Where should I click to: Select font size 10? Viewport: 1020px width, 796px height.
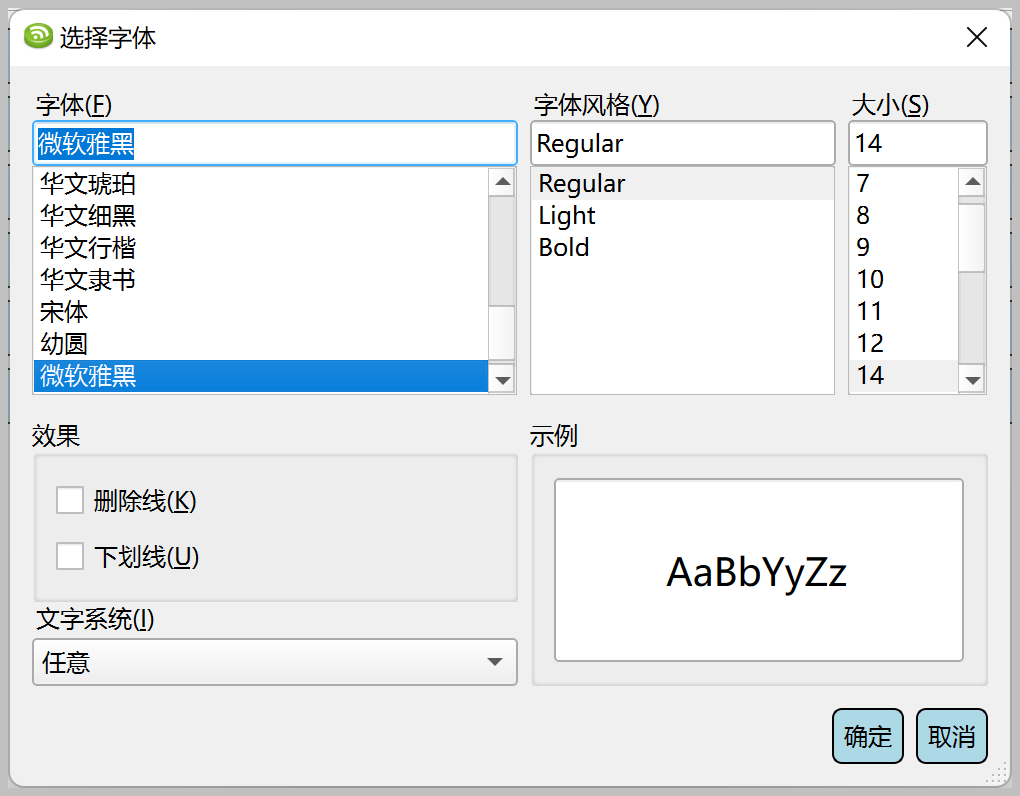(x=870, y=280)
